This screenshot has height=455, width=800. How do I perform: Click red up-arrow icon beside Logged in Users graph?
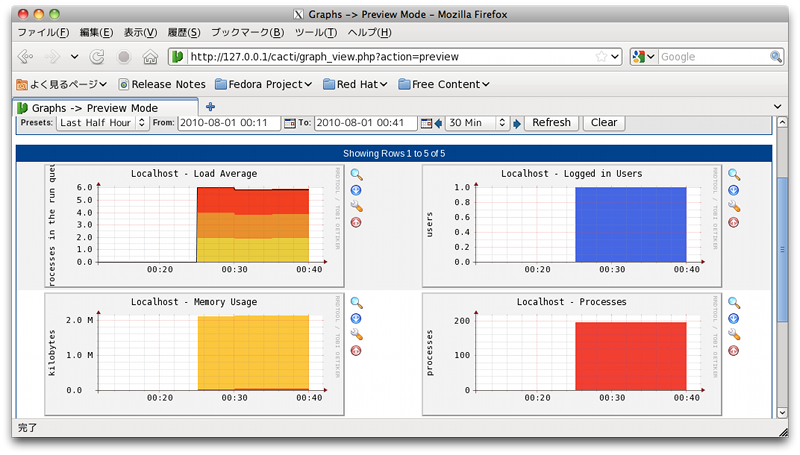pyautogui.click(x=734, y=222)
